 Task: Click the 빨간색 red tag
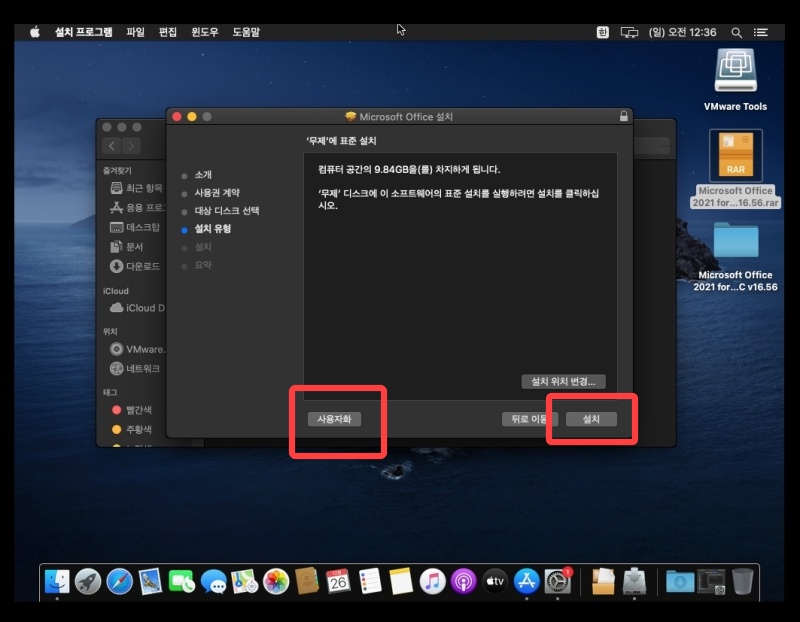tap(132, 410)
